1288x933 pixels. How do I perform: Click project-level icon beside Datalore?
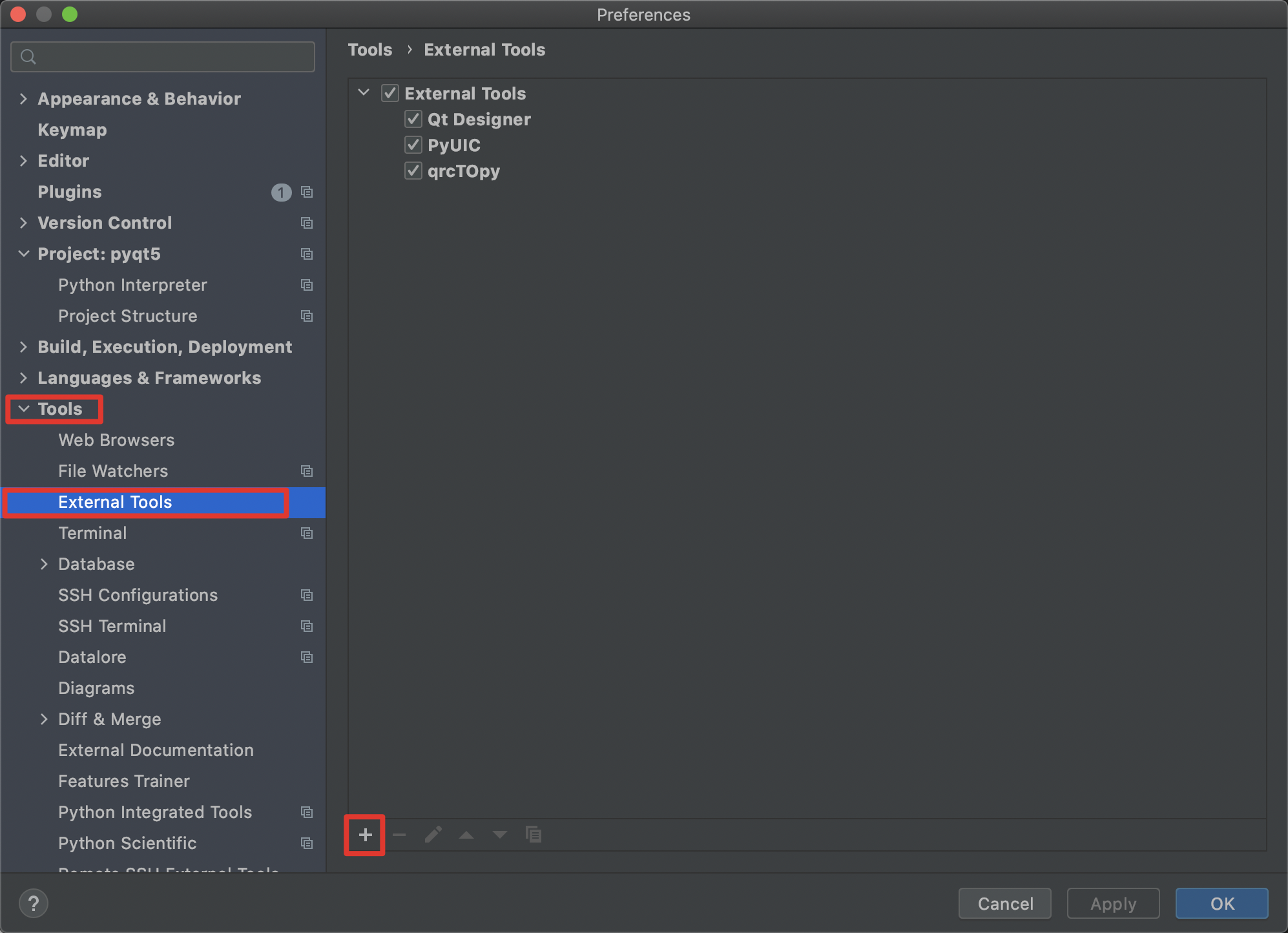[x=307, y=657]
